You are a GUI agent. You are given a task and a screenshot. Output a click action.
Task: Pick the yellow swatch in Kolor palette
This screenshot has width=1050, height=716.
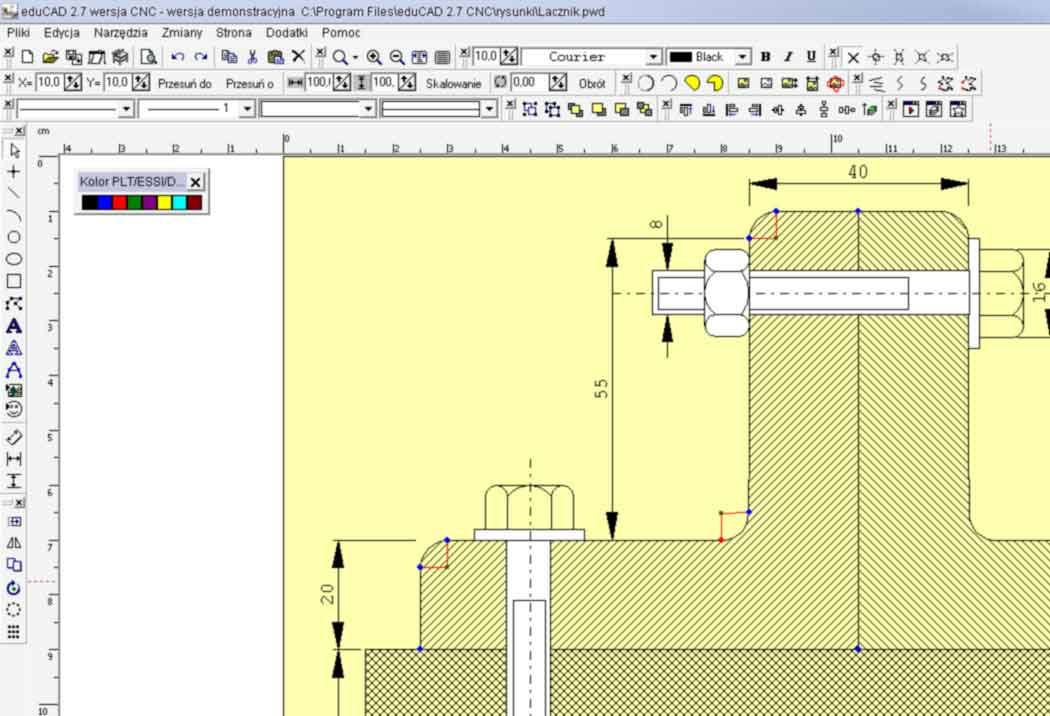pos(164,202)
